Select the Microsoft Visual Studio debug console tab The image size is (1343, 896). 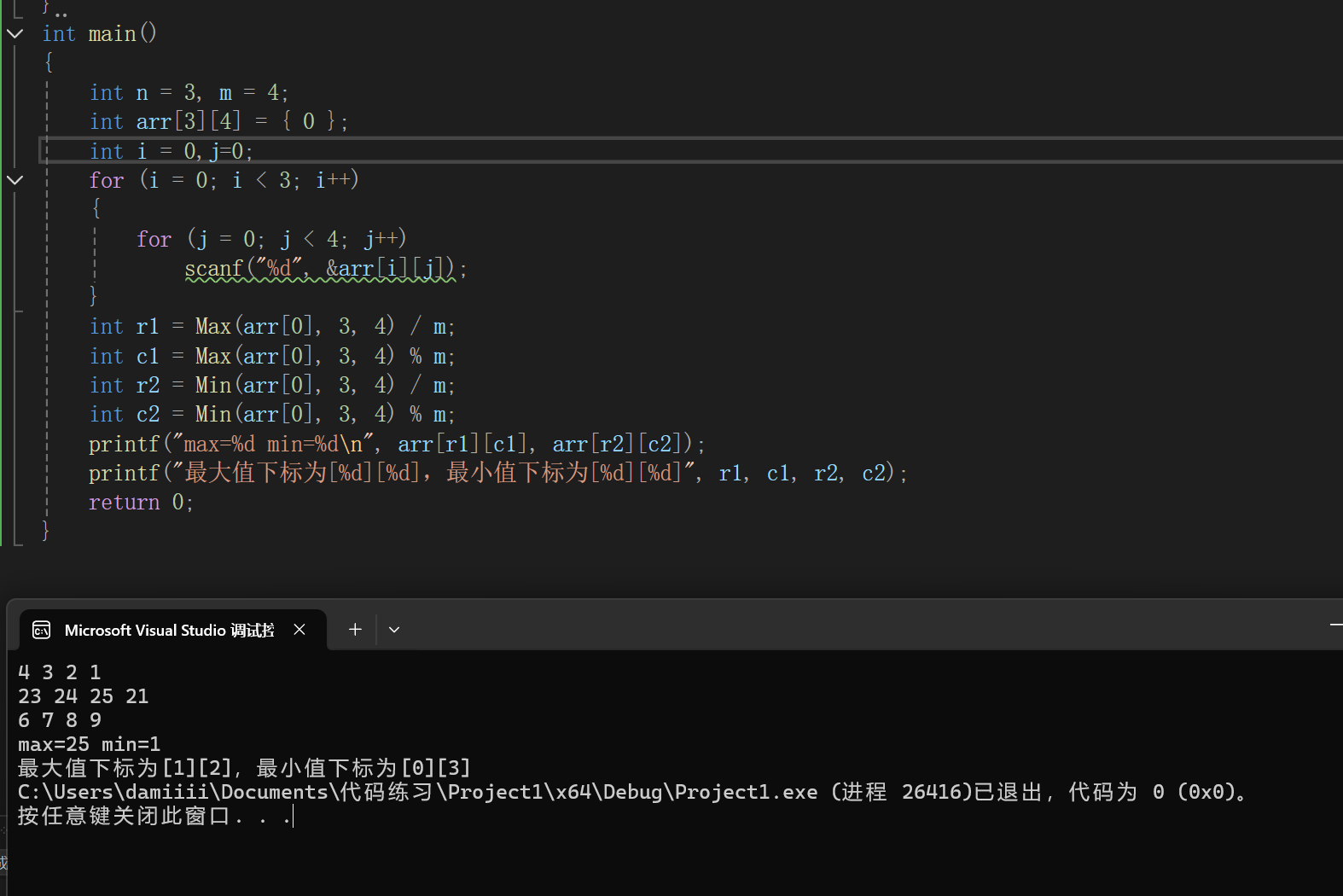click(172, 630)
